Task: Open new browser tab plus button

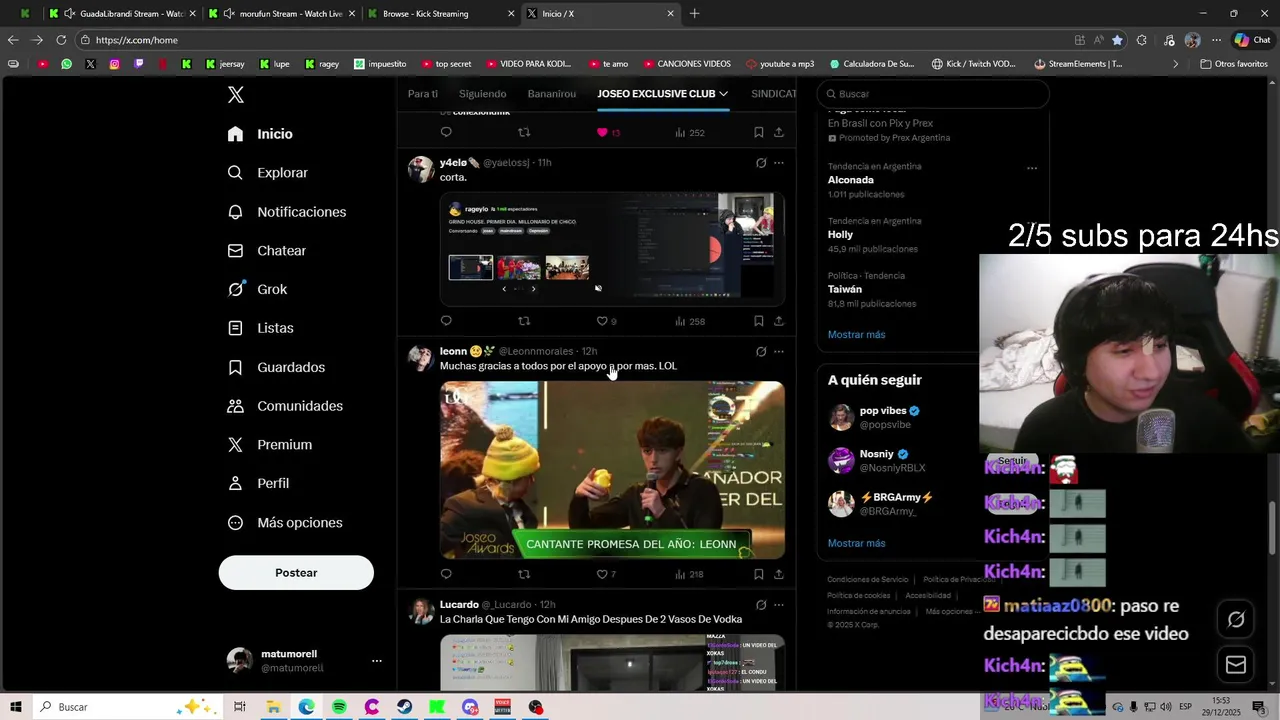Action: (x=694, y=14)
